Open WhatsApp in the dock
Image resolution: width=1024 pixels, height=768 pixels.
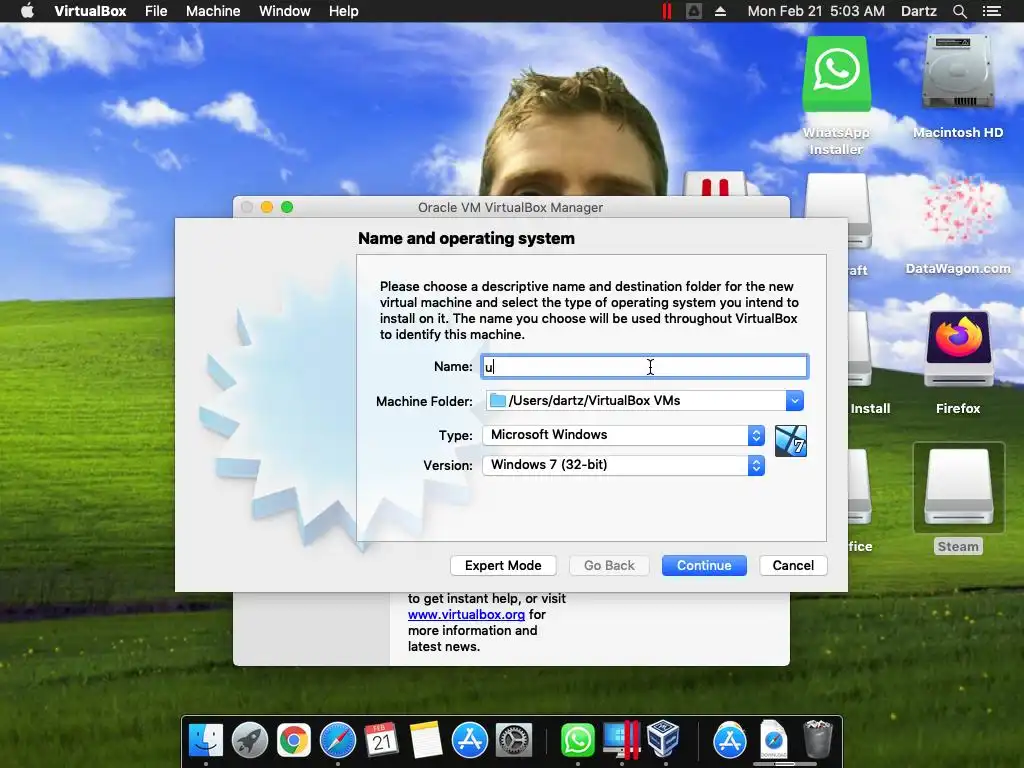(577, 741)
